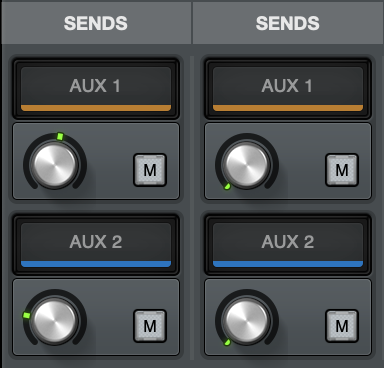Screen dimensions: 384x368
Task: Mute the AUX 1 send in left channel
Action: (x=150, y=170)
